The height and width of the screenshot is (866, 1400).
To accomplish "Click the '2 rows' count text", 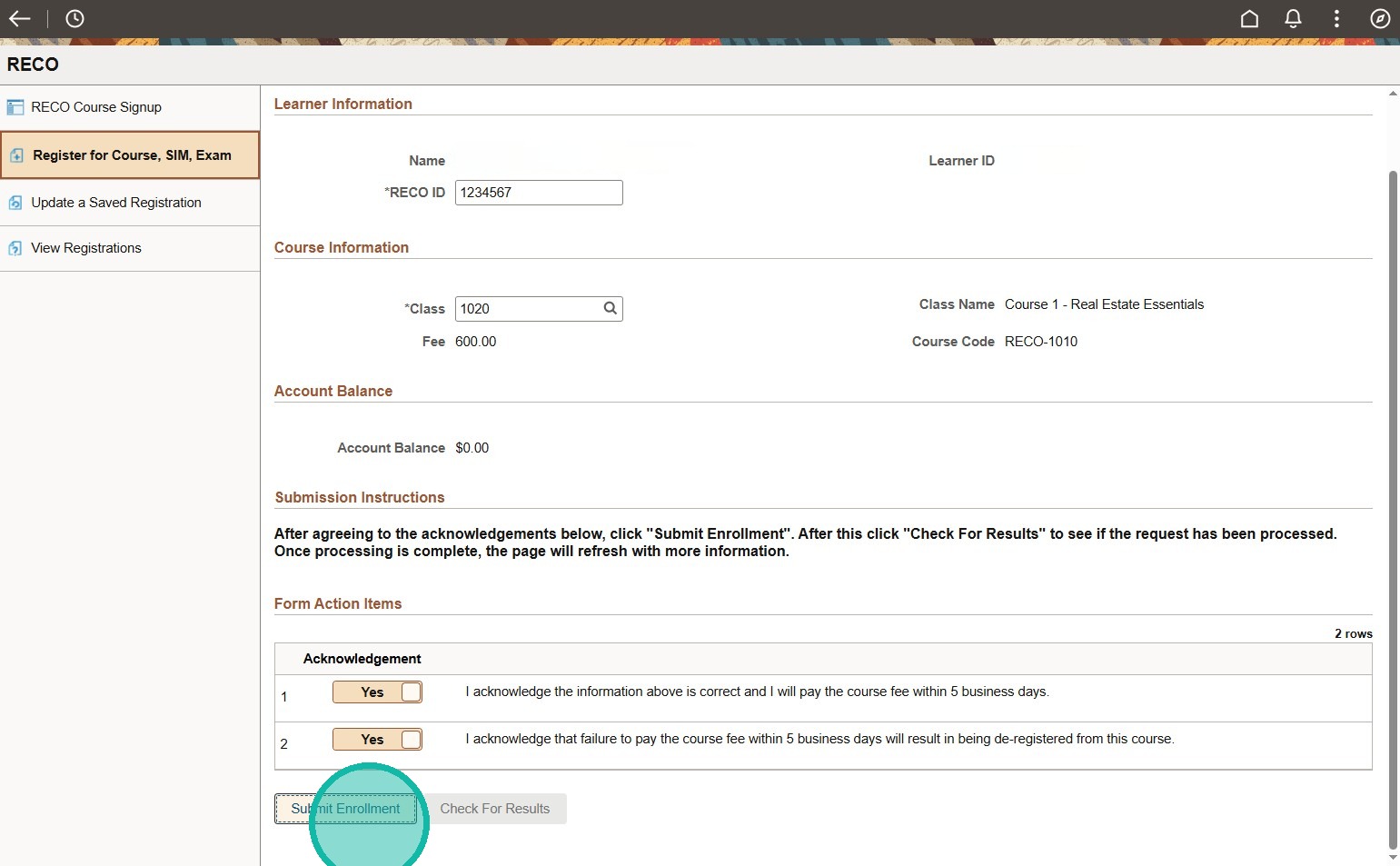I will point(1353,633).
